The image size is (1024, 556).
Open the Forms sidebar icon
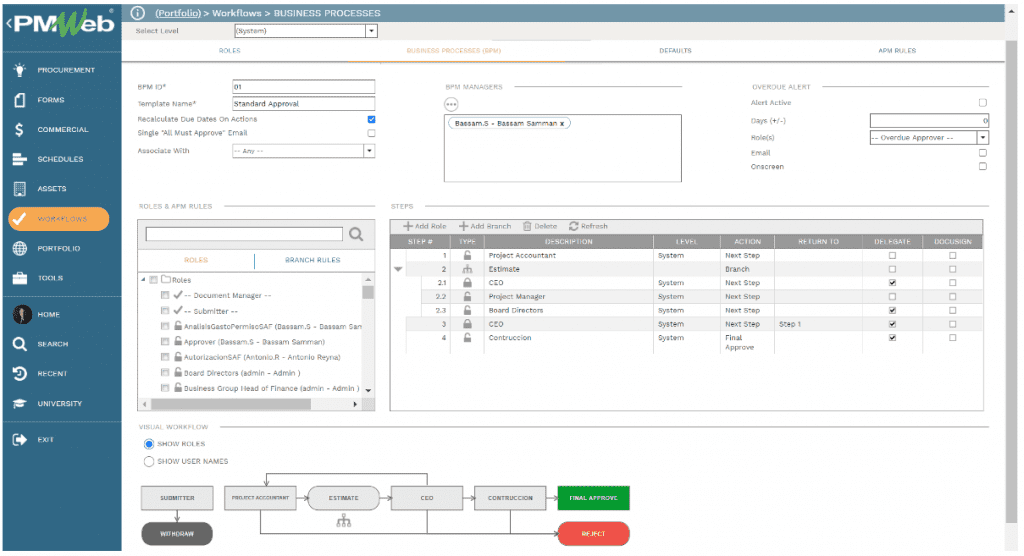pos(20,100)
